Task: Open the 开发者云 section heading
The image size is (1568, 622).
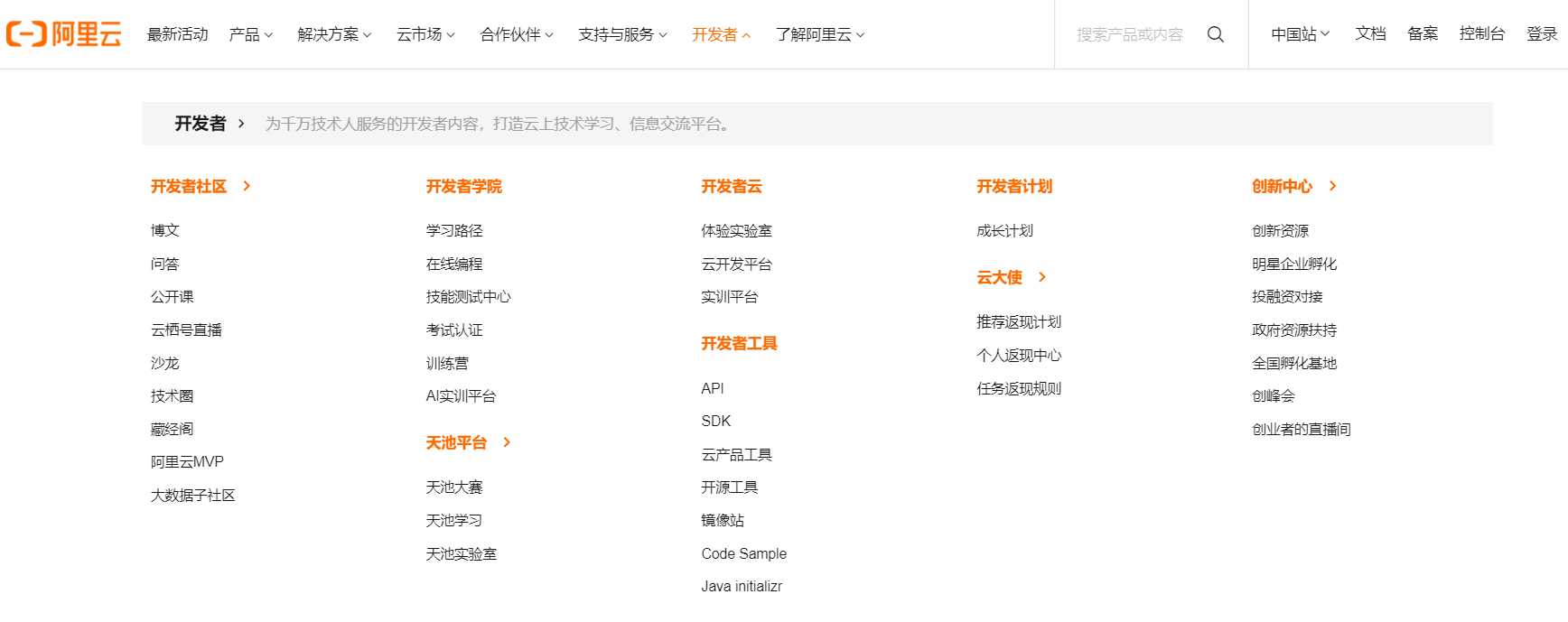Action: click(732, 186)
